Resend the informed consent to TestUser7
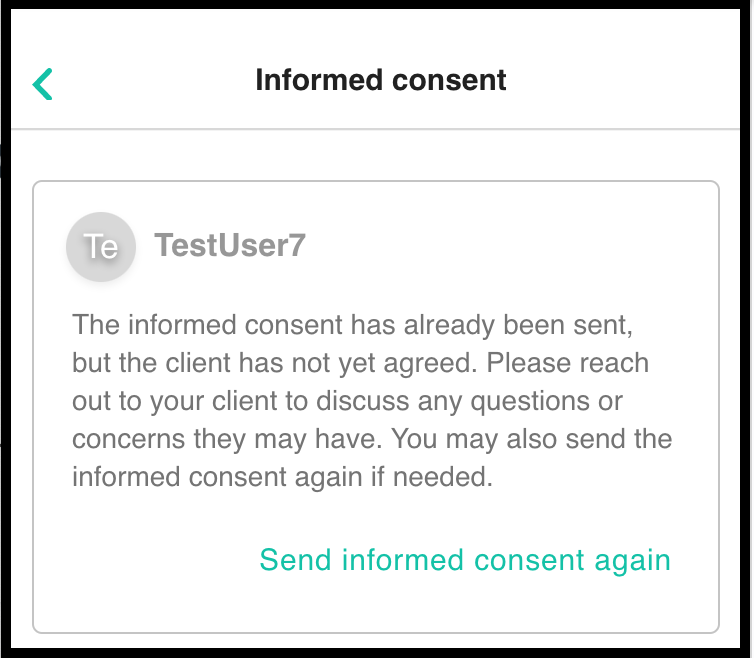The height and width of the screenshot is (658, 754). [x=465, y=560]
